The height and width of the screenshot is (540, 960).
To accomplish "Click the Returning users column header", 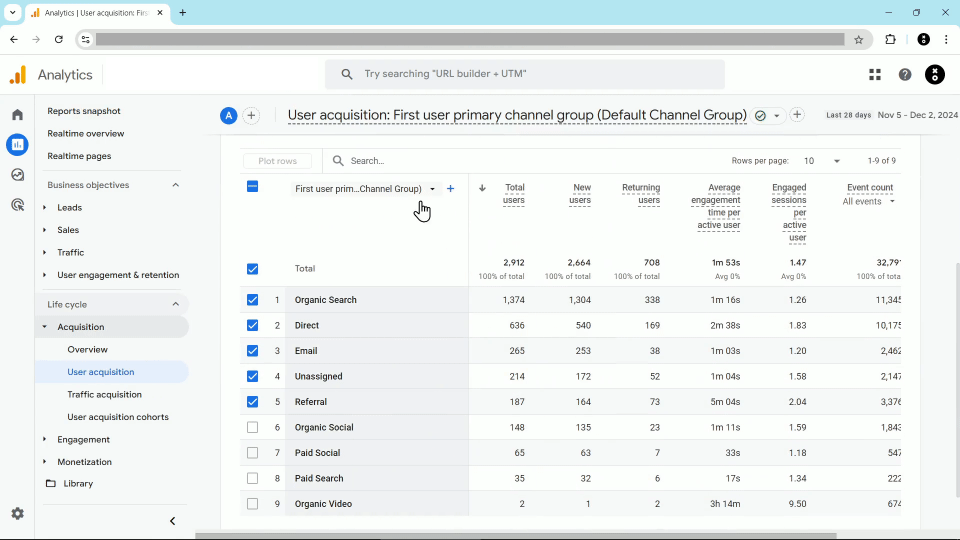I will [640, 193].
